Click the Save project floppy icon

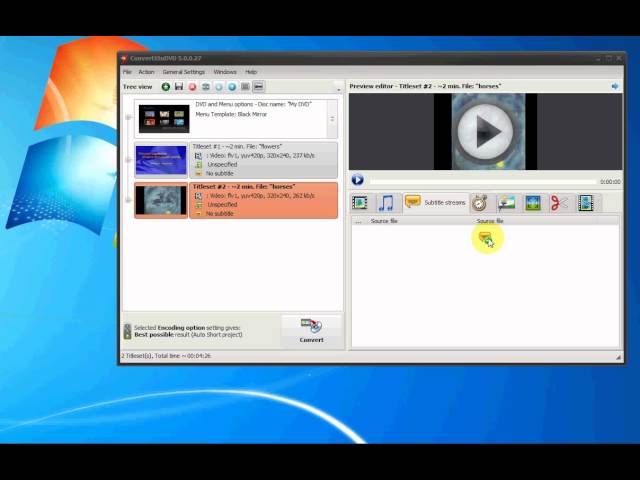[179, 87]
